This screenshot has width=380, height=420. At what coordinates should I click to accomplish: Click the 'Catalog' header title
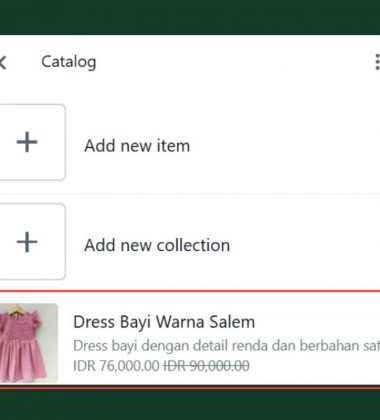pos(69,62)
